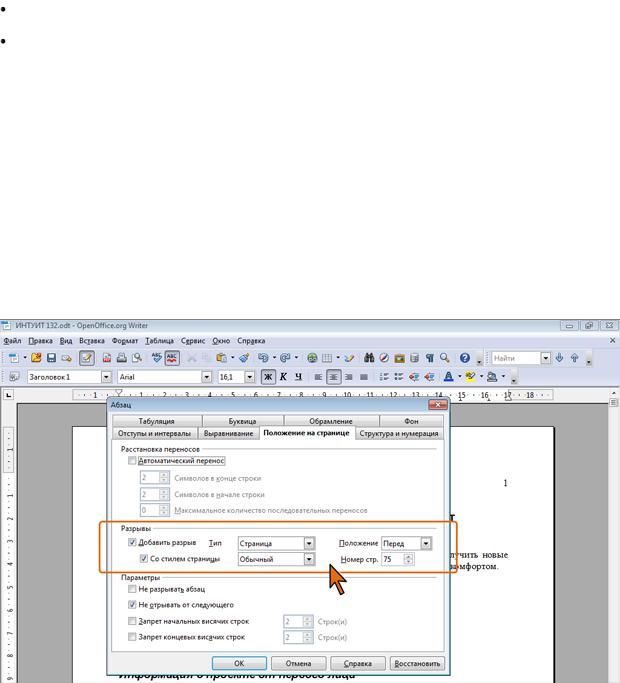Image resolution: width=620 pixels, height=683 pixels.
Task: Click Highlighting color icon
Action: click(470, 377)
